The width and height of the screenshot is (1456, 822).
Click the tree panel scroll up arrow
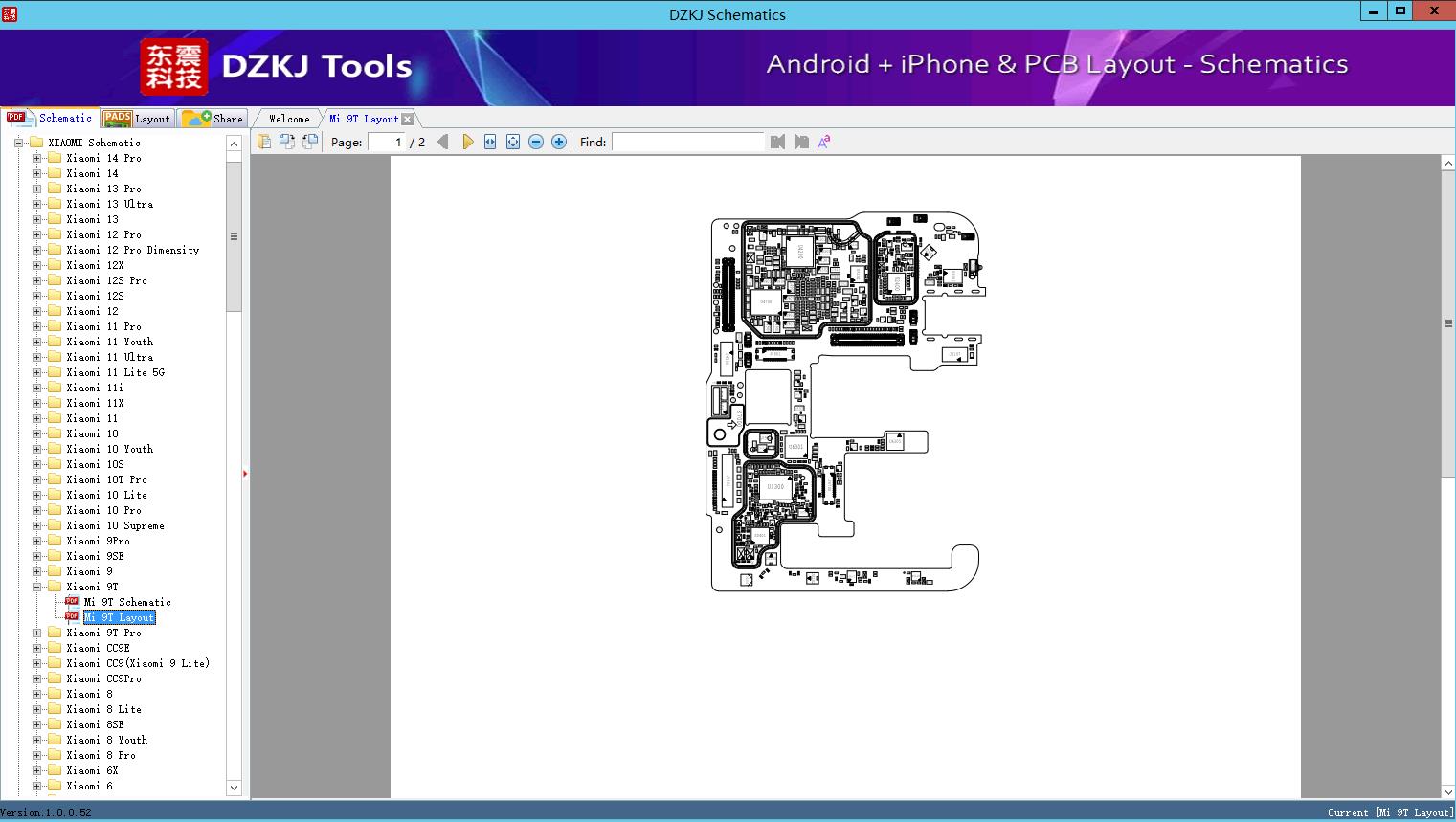click(x=234, y=144)
